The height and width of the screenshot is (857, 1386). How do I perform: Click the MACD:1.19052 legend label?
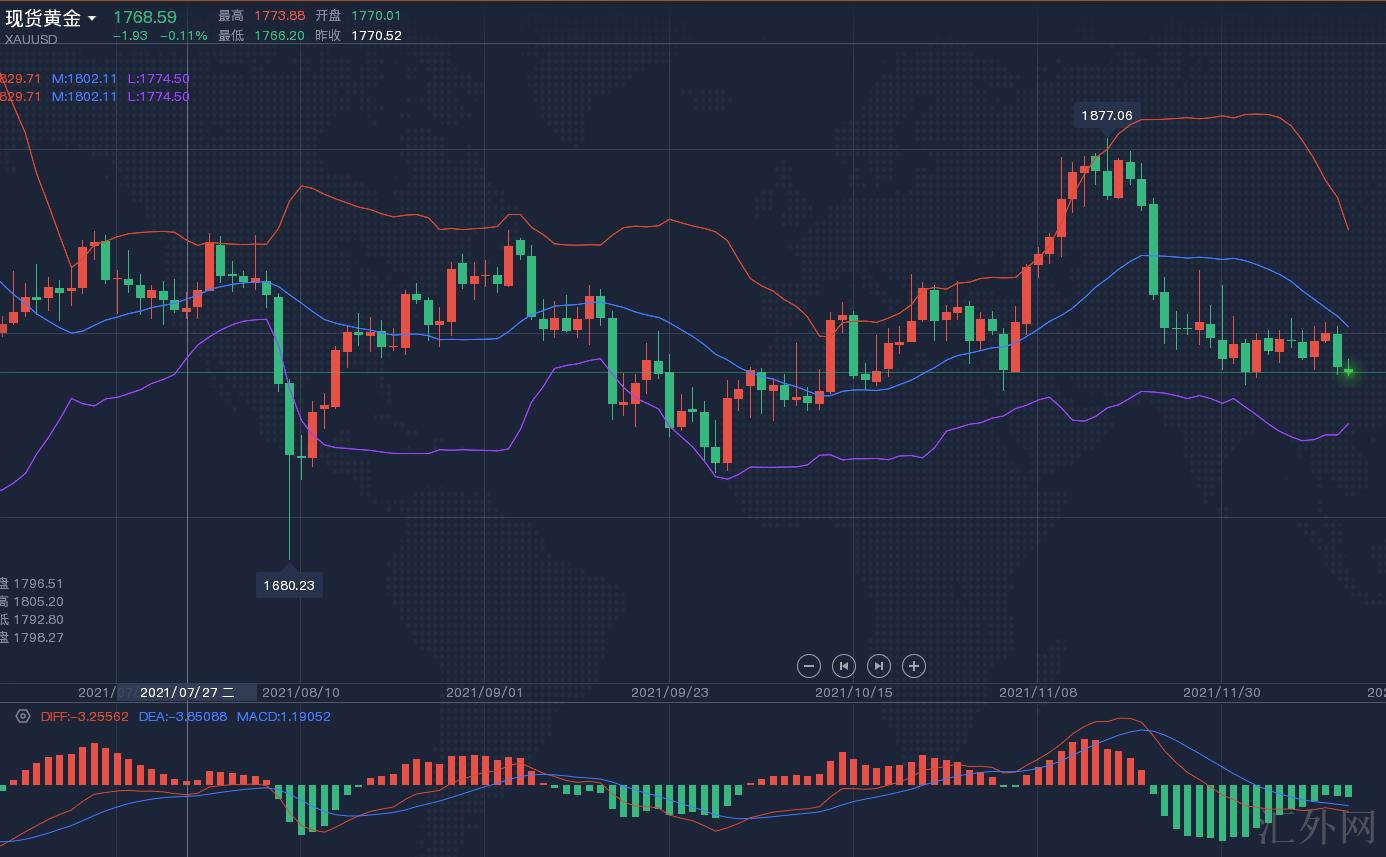tap(283, 716)
